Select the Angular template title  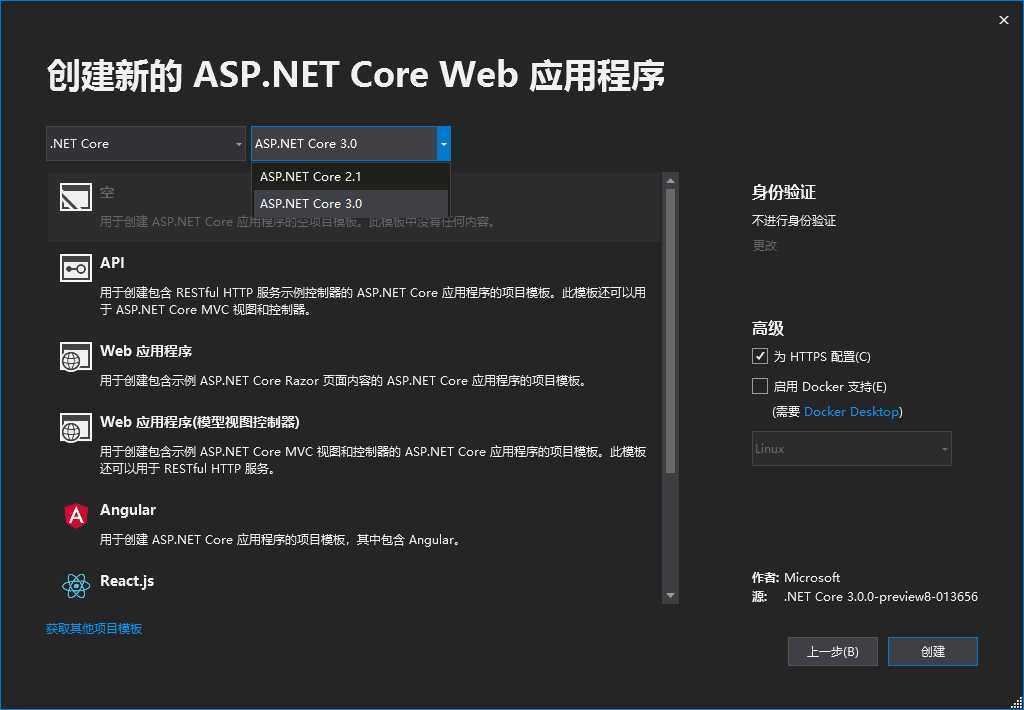[x=128, y=510]
